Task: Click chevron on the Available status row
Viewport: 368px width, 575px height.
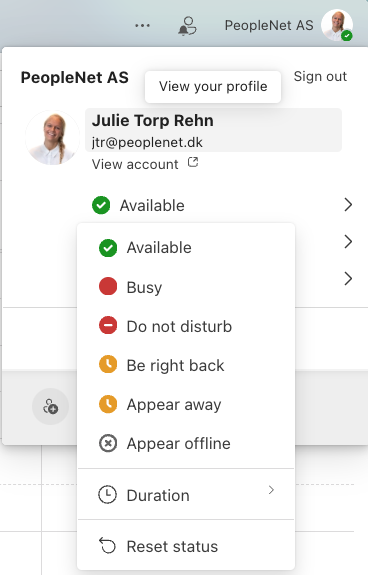Action: pos(348,205)
